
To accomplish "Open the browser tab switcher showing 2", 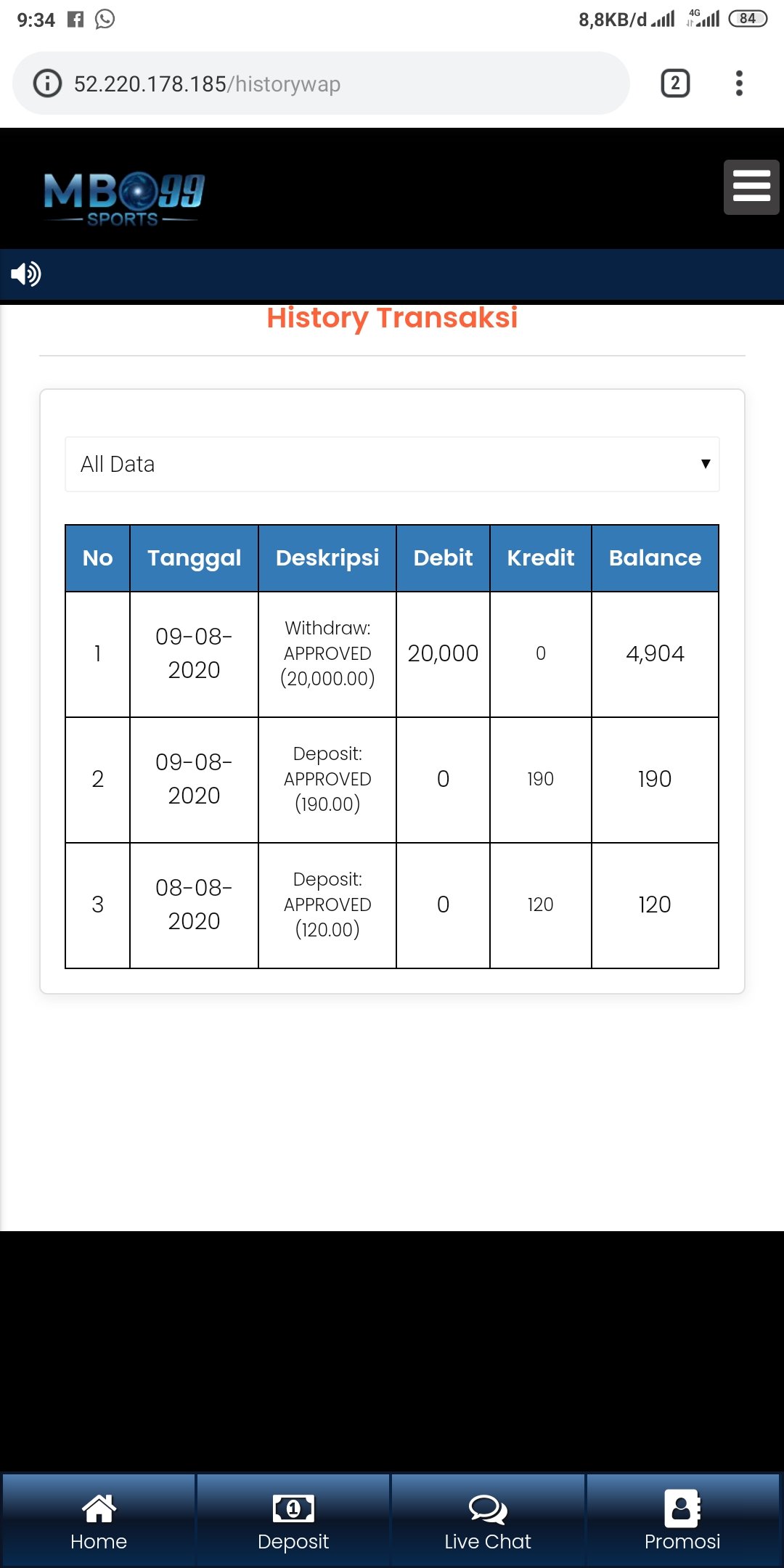I will 675,83.
